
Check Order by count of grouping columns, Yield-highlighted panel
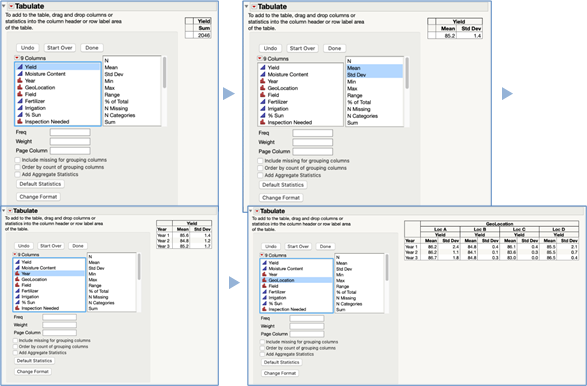(x=17, y=167)
